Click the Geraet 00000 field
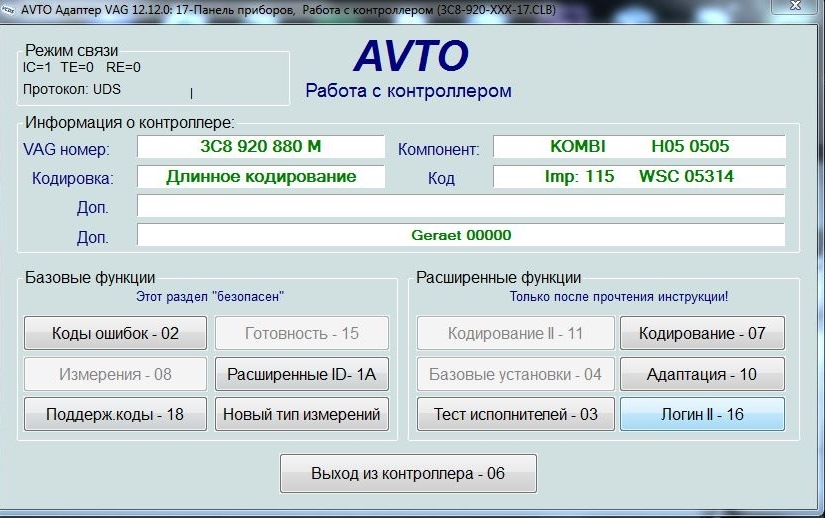Viewport: 825px width, 518px height. pyautogui.click(x=461, y=235)
